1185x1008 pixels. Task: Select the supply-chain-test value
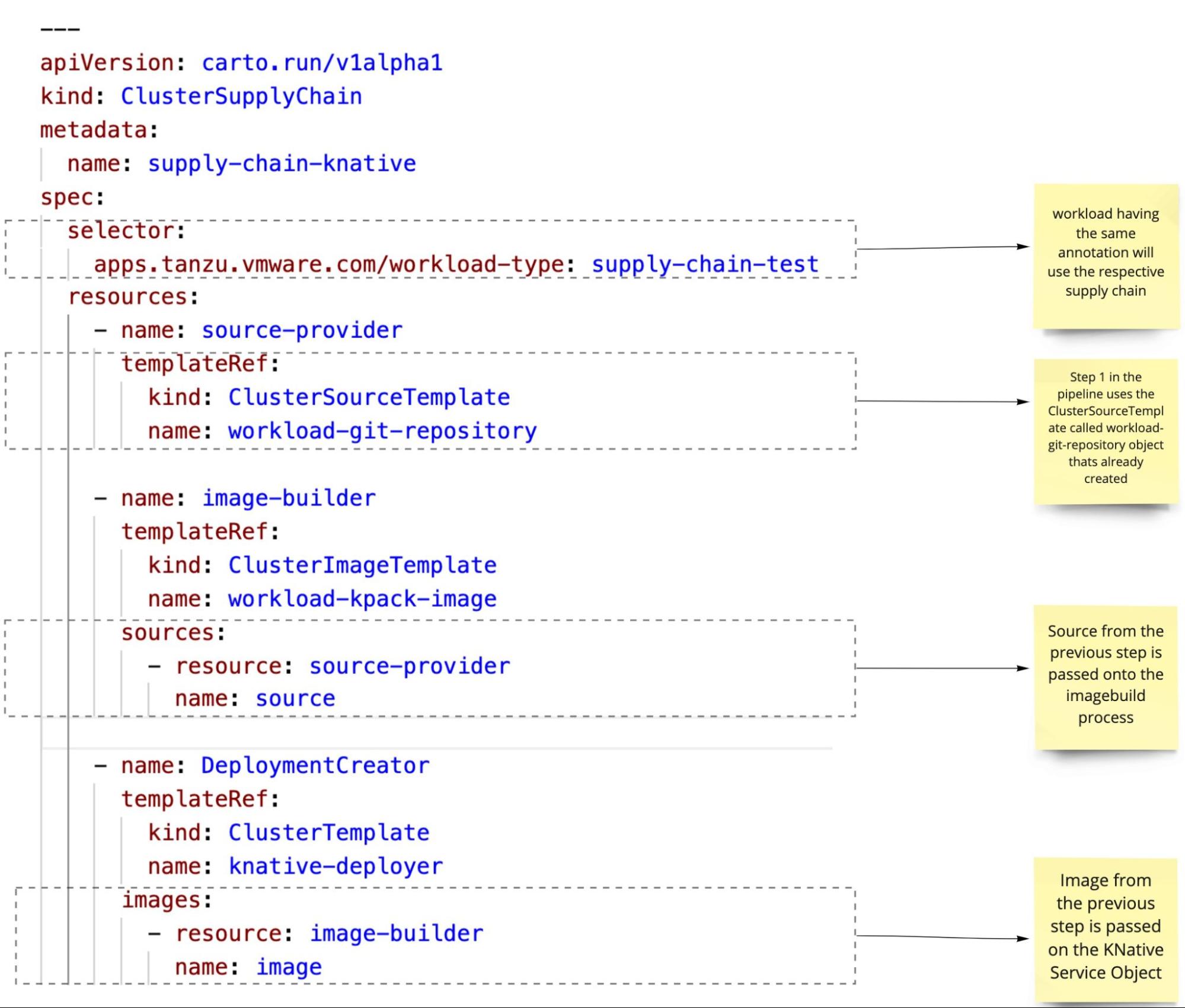point(705,264)
